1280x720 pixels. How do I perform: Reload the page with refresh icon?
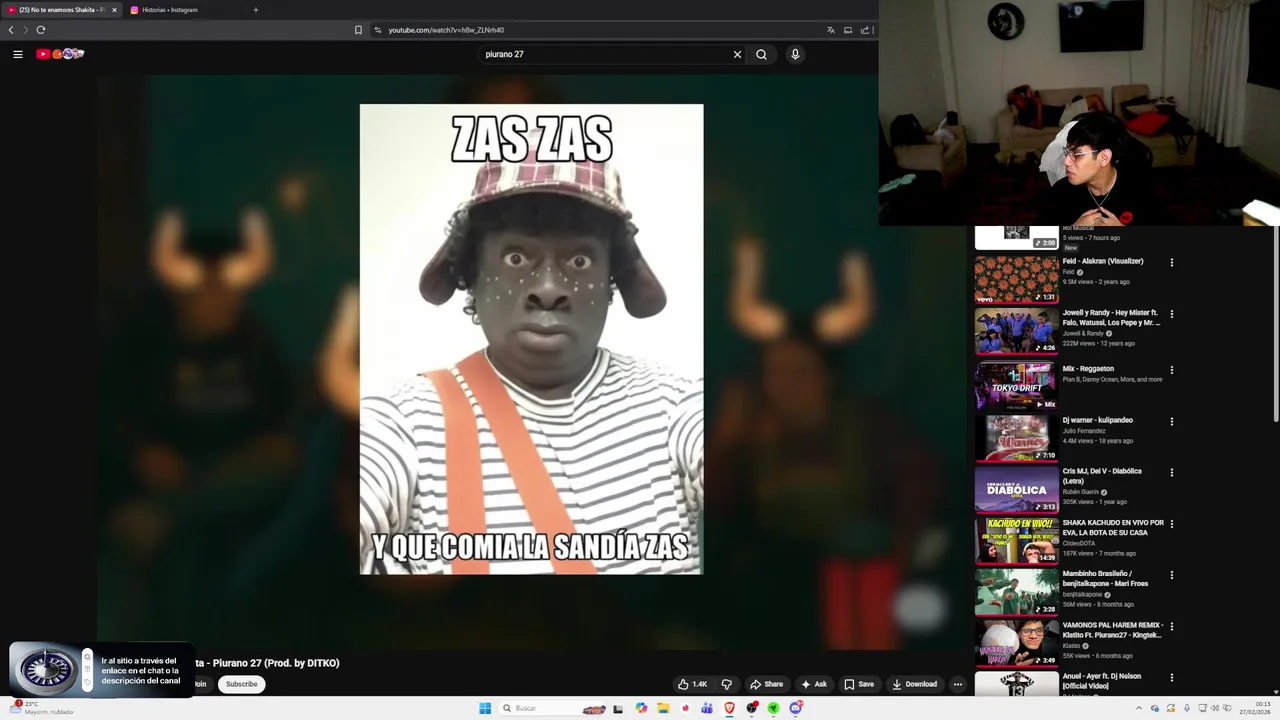point(41,30)
